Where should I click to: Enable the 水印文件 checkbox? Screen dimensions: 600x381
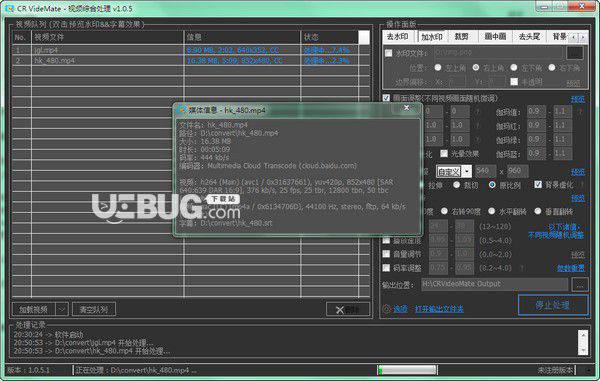click(388, 53)
